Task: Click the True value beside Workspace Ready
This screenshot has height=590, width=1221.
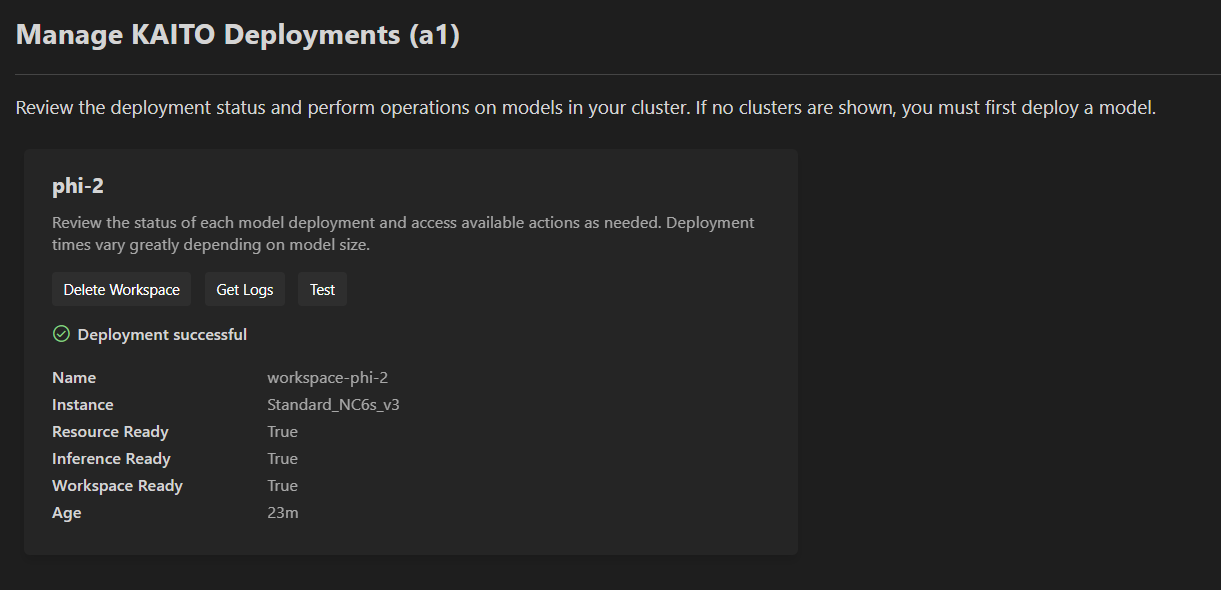Action: coord(283,486)
